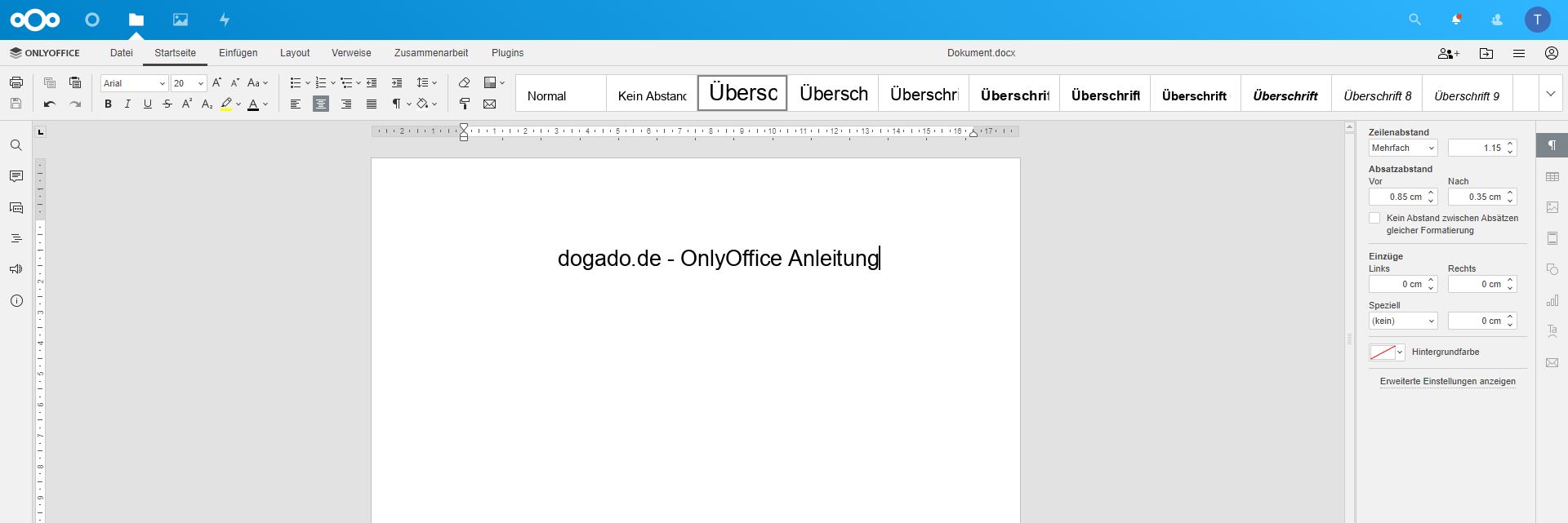Click the Bullets list icon
This screenshot has width=1568, height=523.
pos(296,82)
